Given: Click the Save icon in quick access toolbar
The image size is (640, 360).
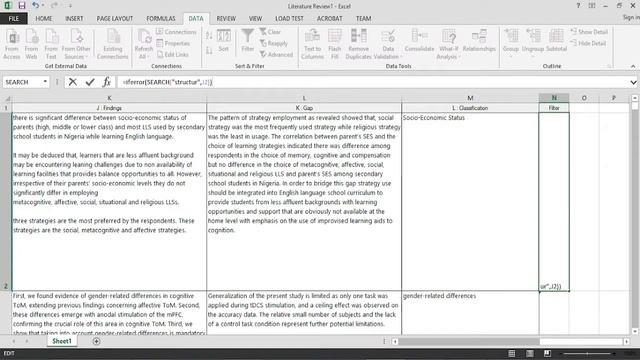Looking at the screenshot, I should pos(22,6).
